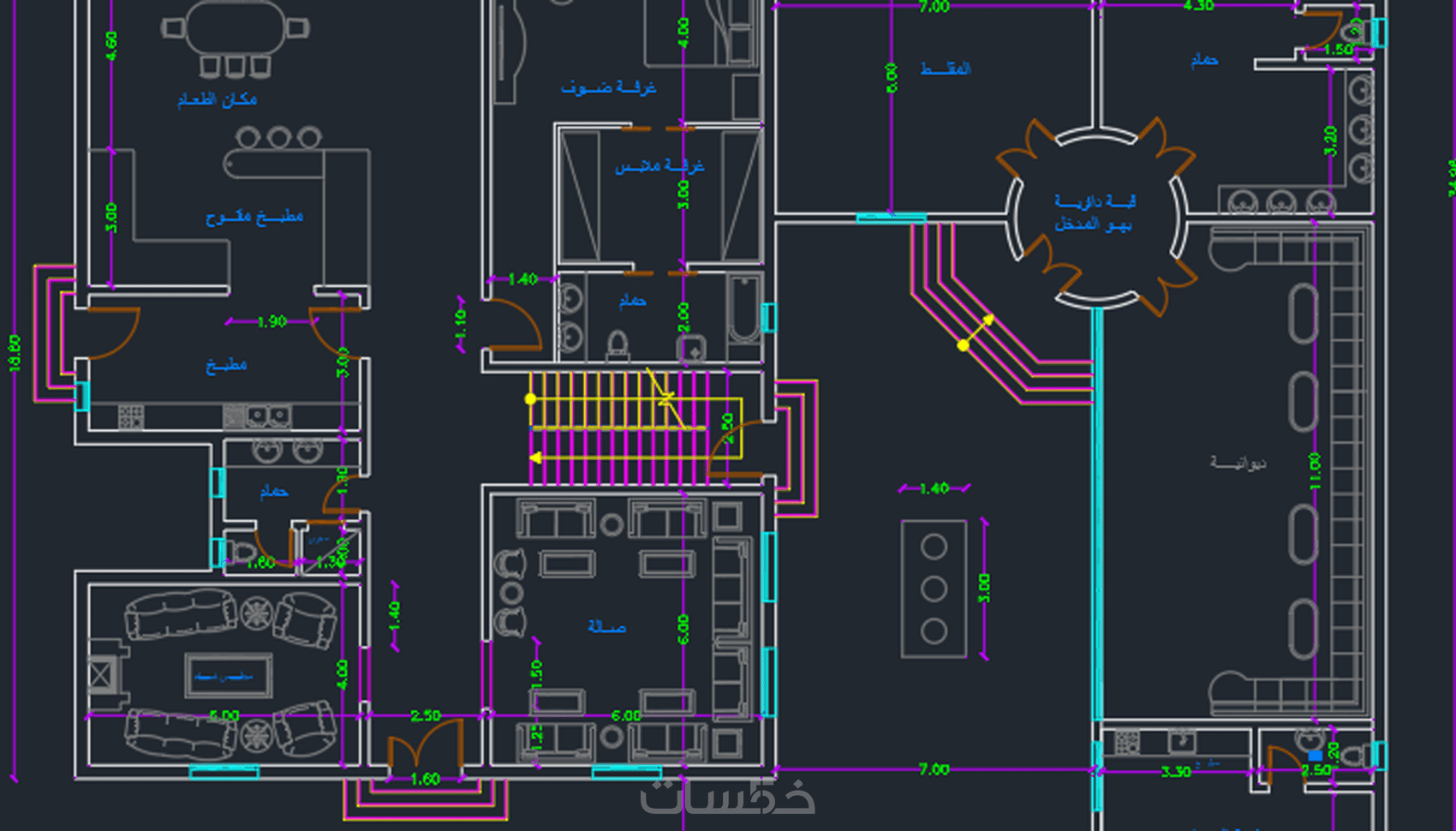Select حمام label below the غرفة ملابس room

click(x=633, y=301)
